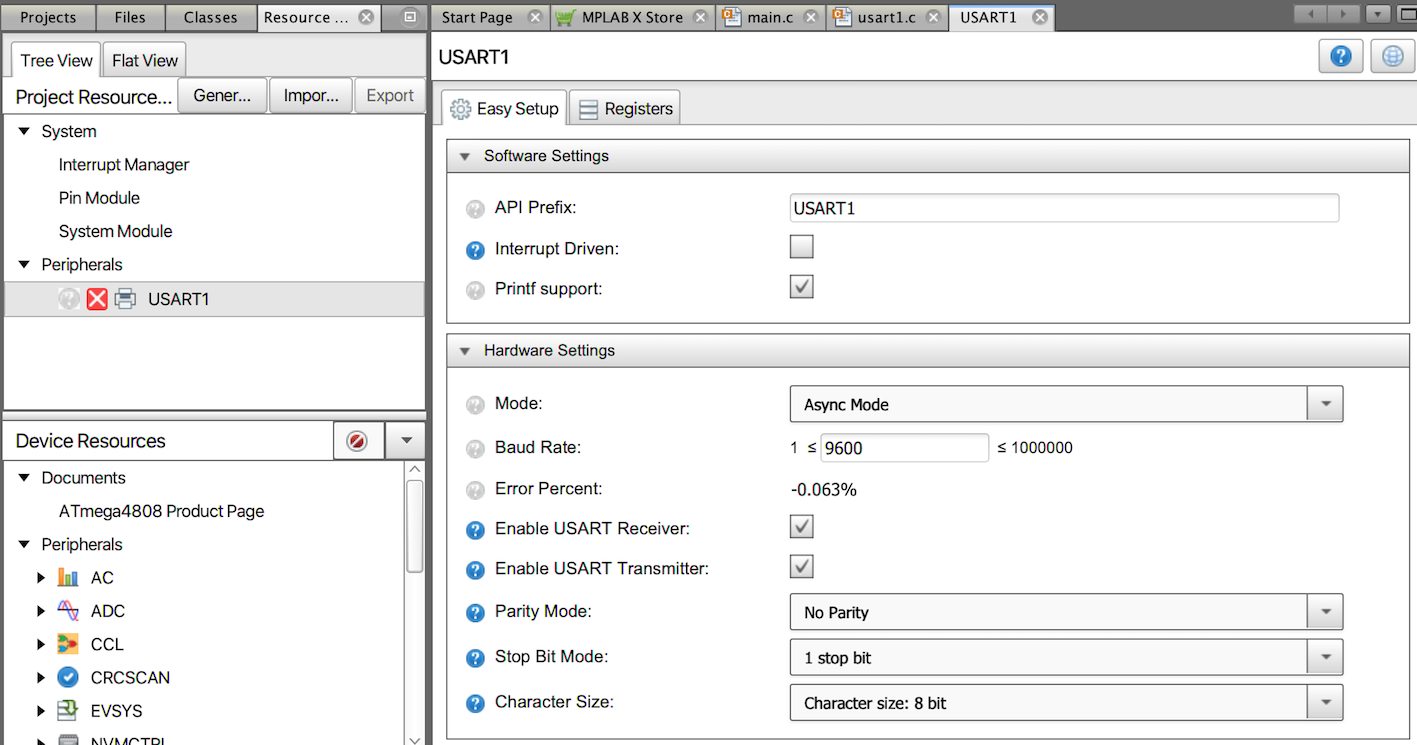The image size is (1417, 745).
Task: Open the blue help question mark button
Action: (x=1341, y=57)
